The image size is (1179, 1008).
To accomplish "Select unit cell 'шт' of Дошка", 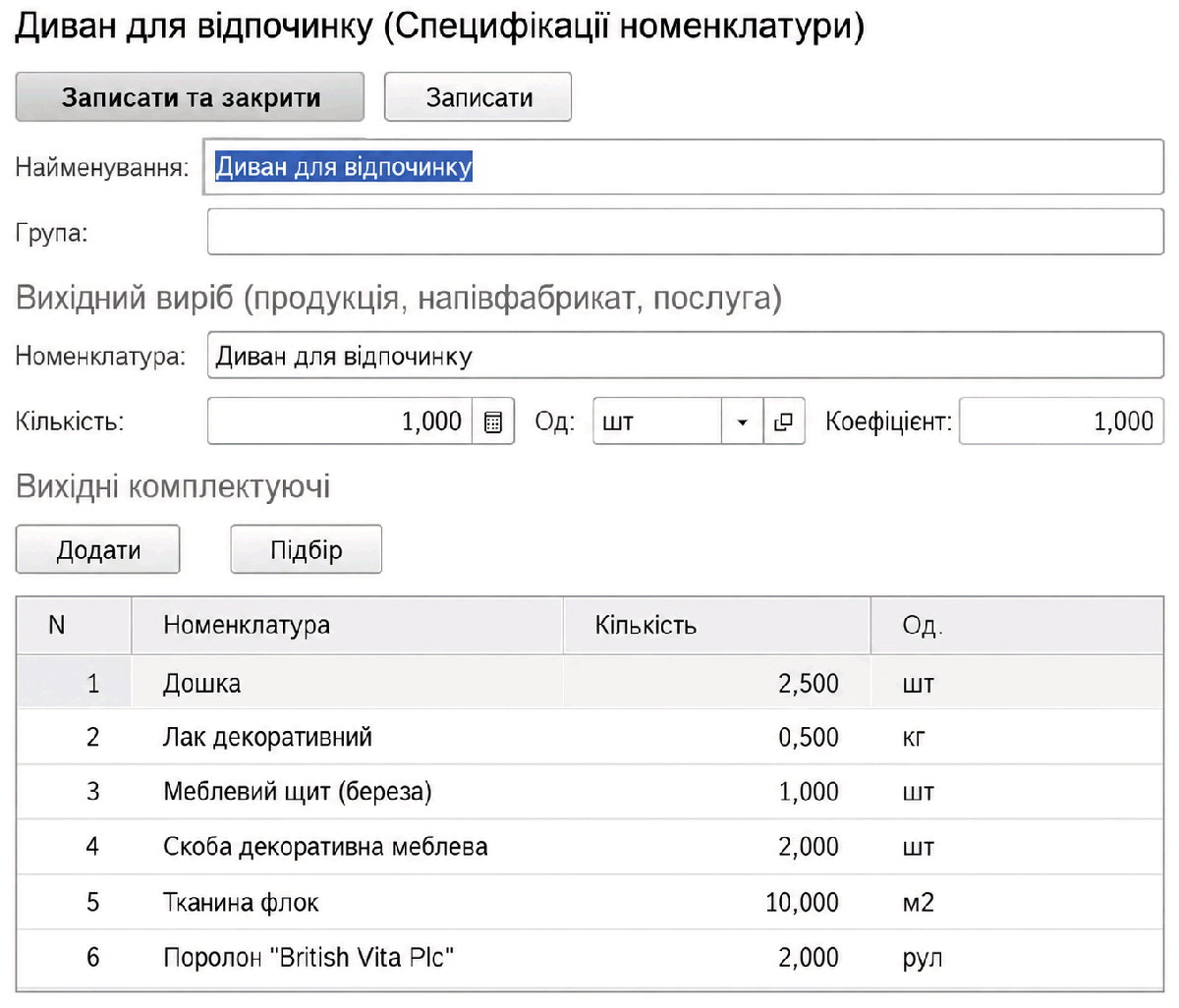I will [1017, 683].
